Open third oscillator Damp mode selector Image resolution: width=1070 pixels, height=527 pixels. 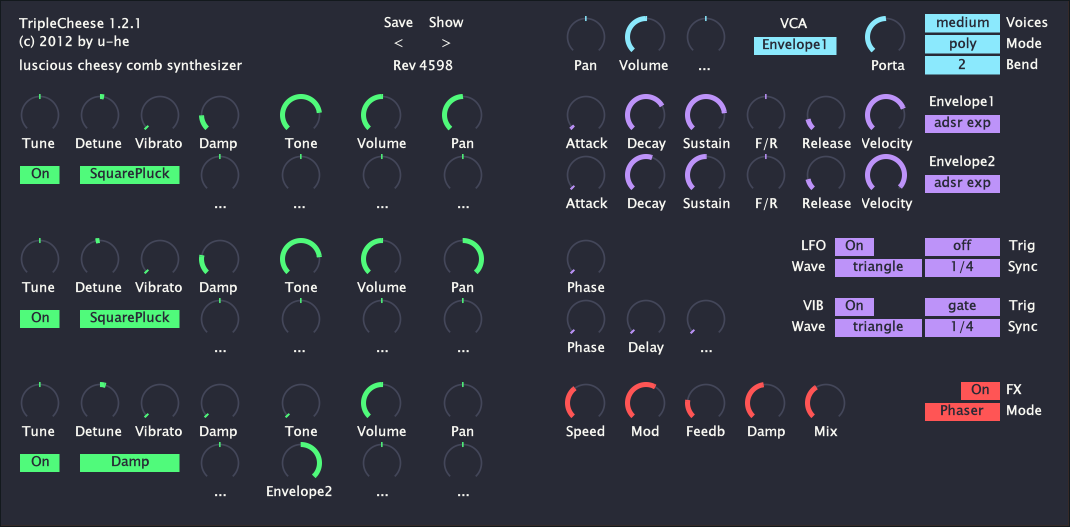pyautogui.click(x=130, y=462)
